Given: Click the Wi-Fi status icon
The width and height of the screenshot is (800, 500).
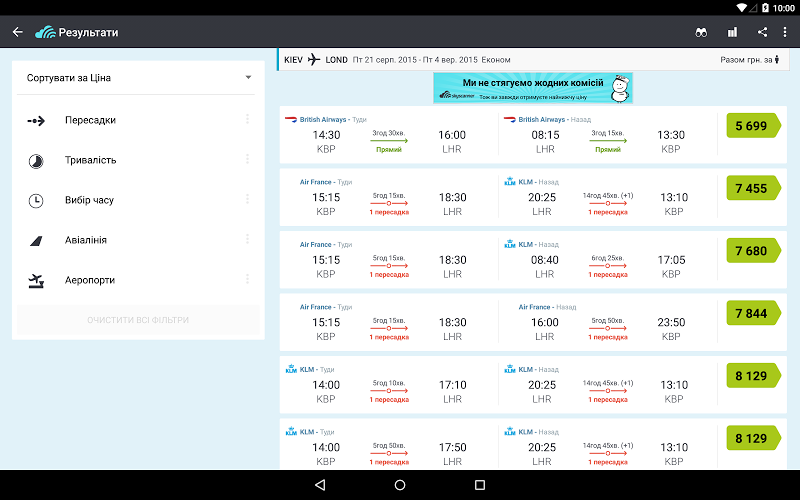Looking at the screenshot, I should [741, 8].
